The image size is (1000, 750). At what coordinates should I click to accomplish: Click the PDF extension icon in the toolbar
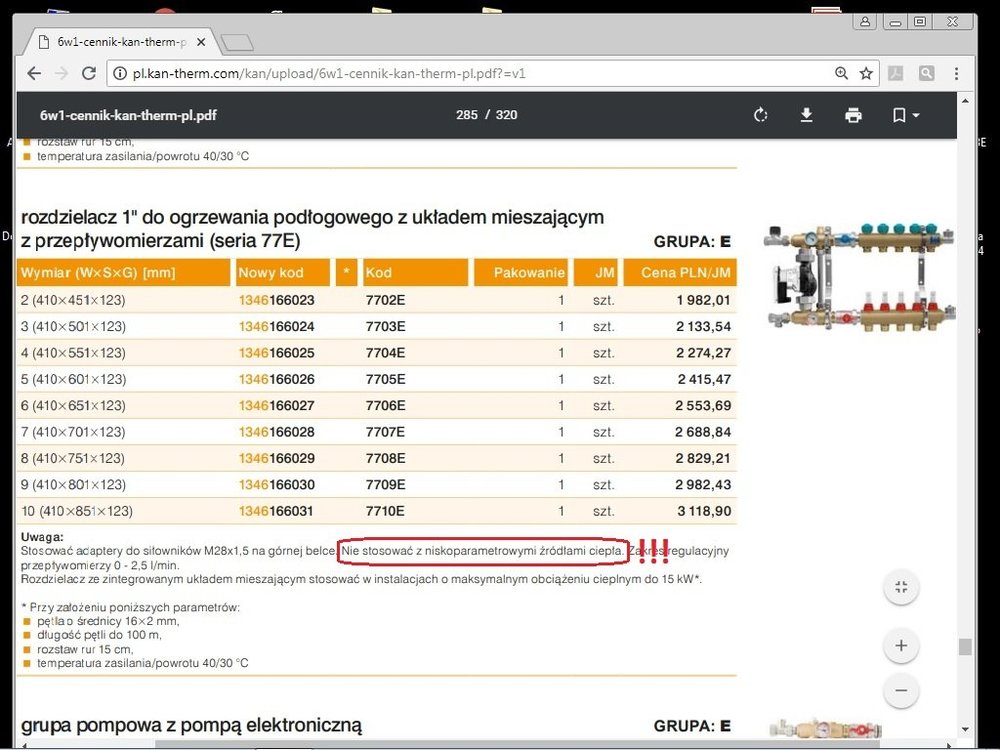[x=897, y=73]
